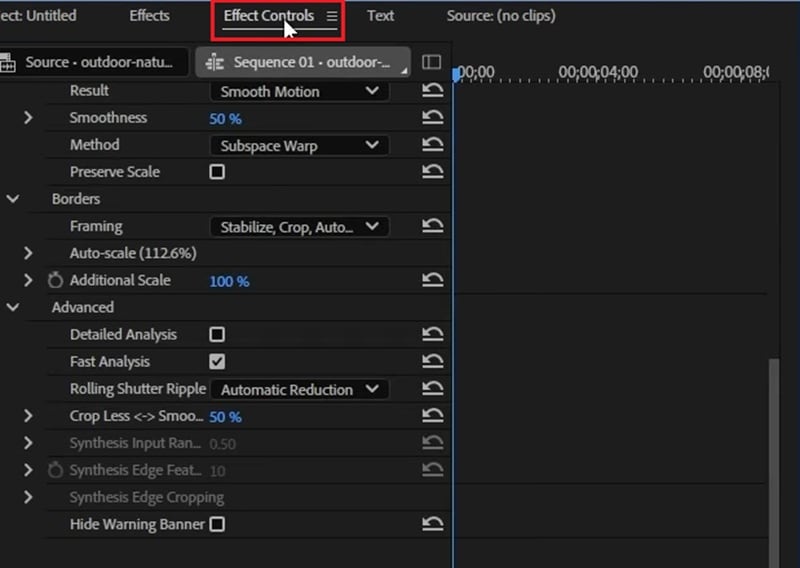Click the timeline ruler at 00;00;04;00
Image resolution: width=800 pixels, height=568 pixels.
598,72
